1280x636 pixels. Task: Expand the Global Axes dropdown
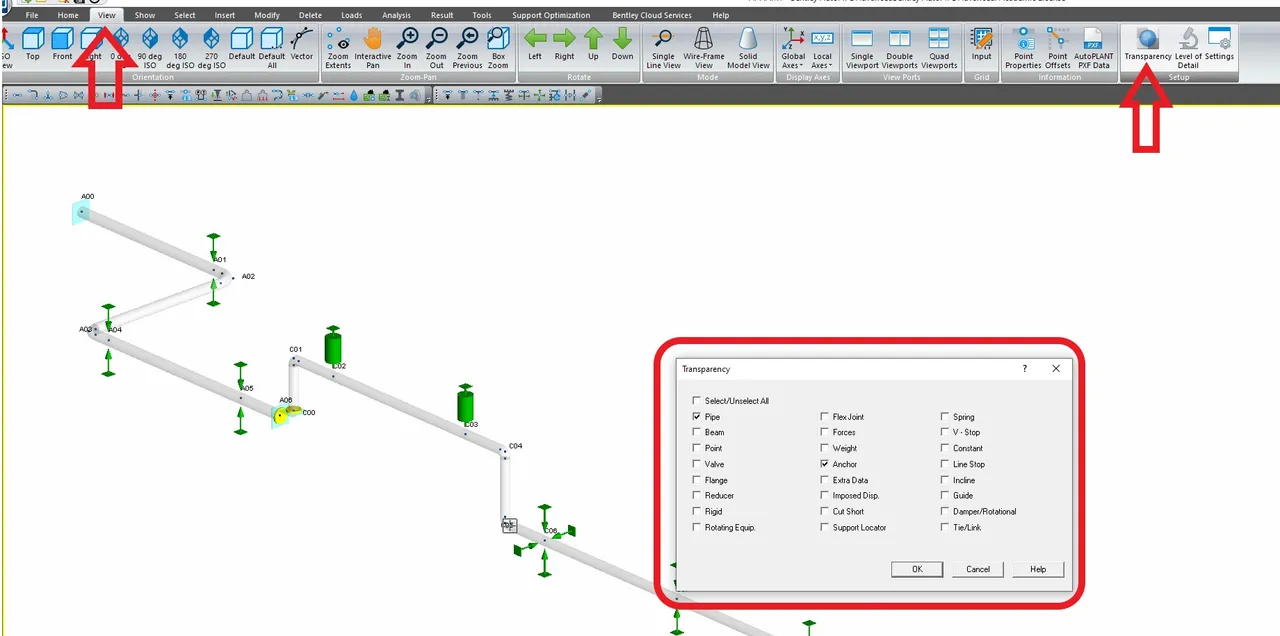point(793,47)
